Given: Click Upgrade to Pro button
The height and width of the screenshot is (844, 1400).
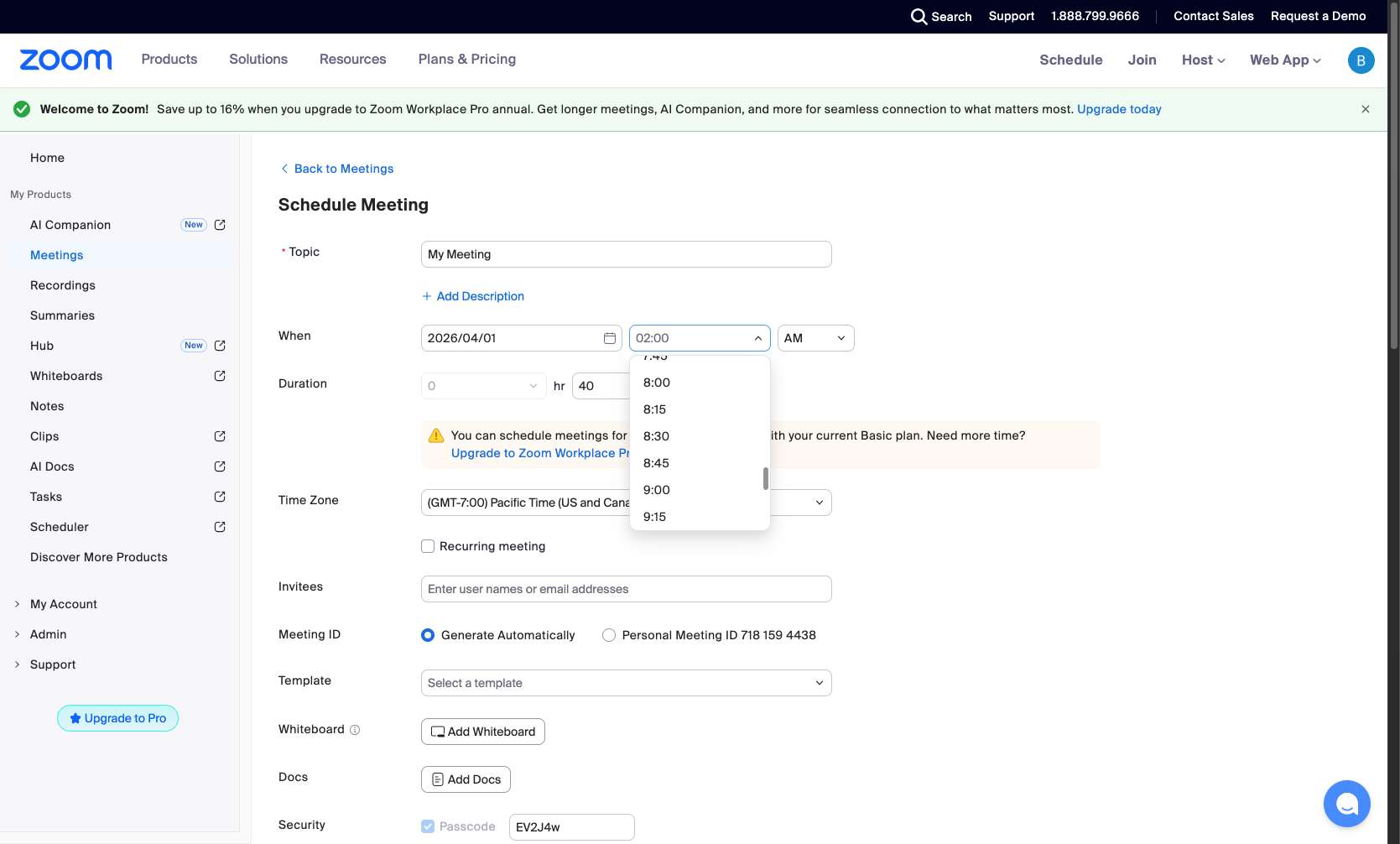Looking at the screenshot, I should (x=118, y=718).
